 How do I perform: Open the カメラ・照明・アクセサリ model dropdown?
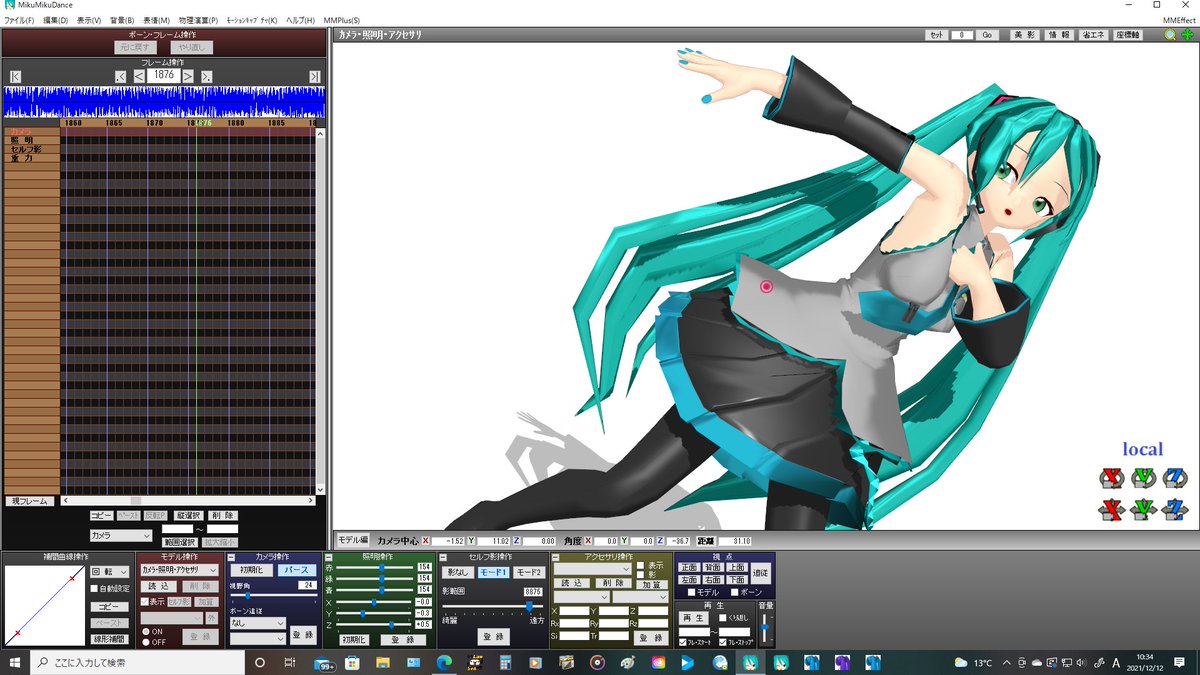(x=180, y=569)
